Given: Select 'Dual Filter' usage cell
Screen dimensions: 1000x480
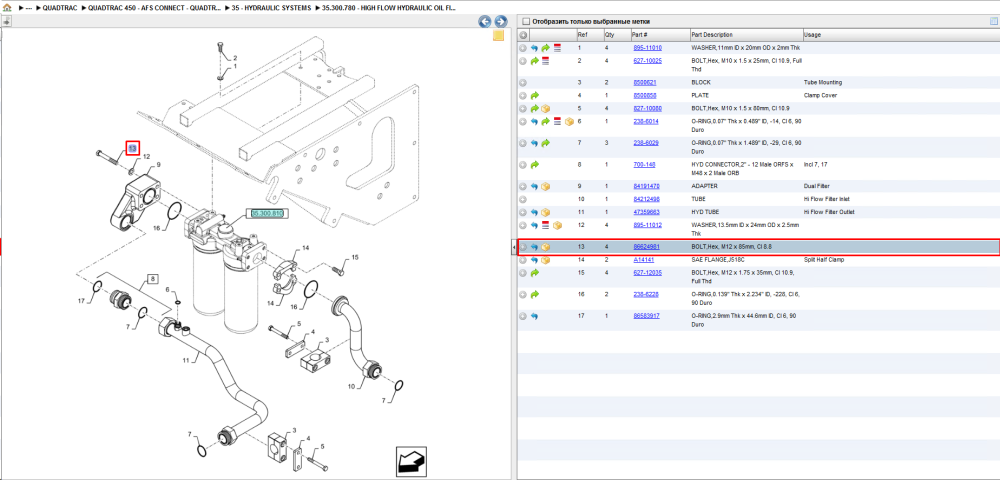Looking at the screenshot, I should click(x=816, y=186).
